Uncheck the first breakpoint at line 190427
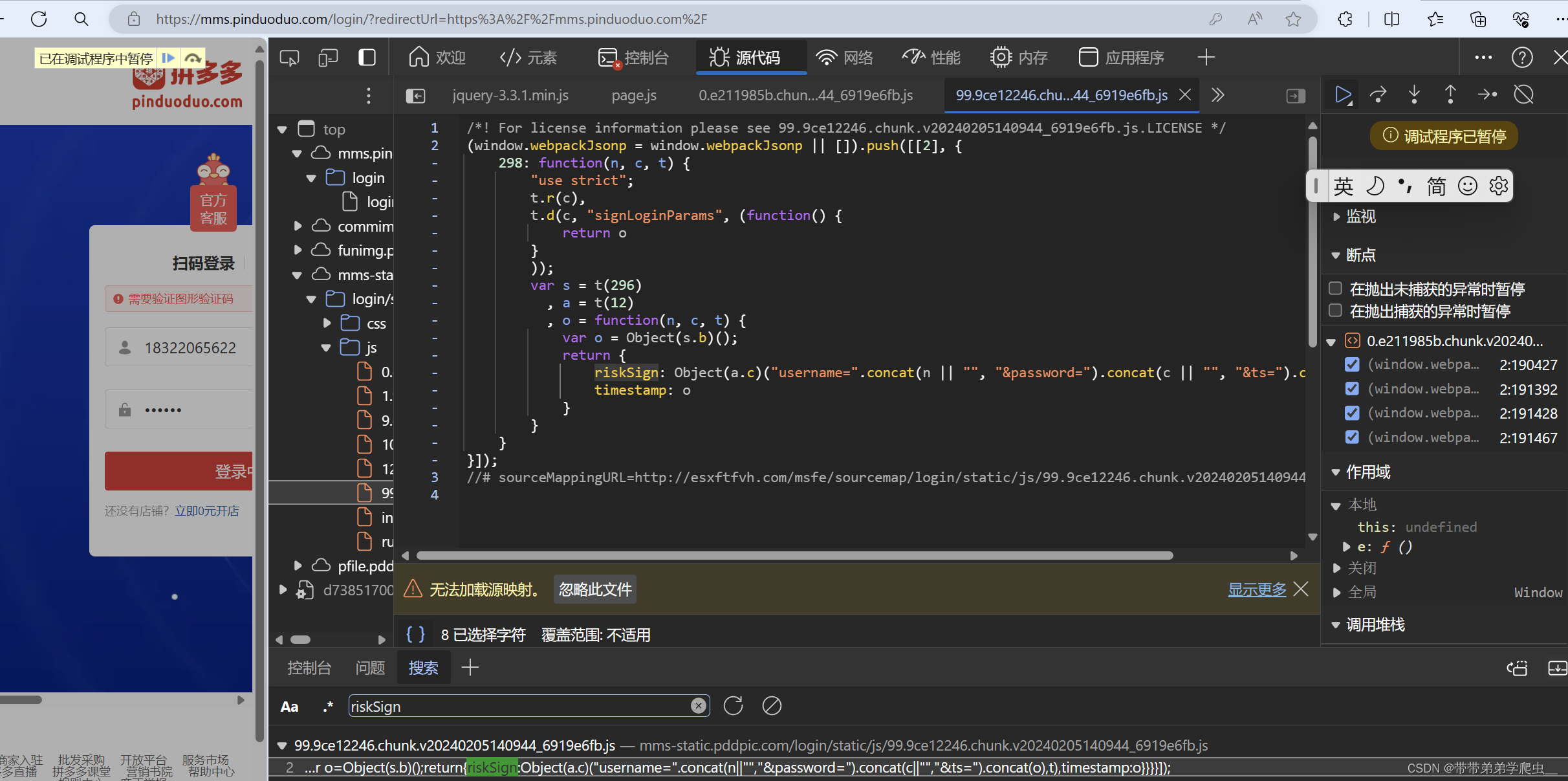1568x781 pixels. point(1352,364)
